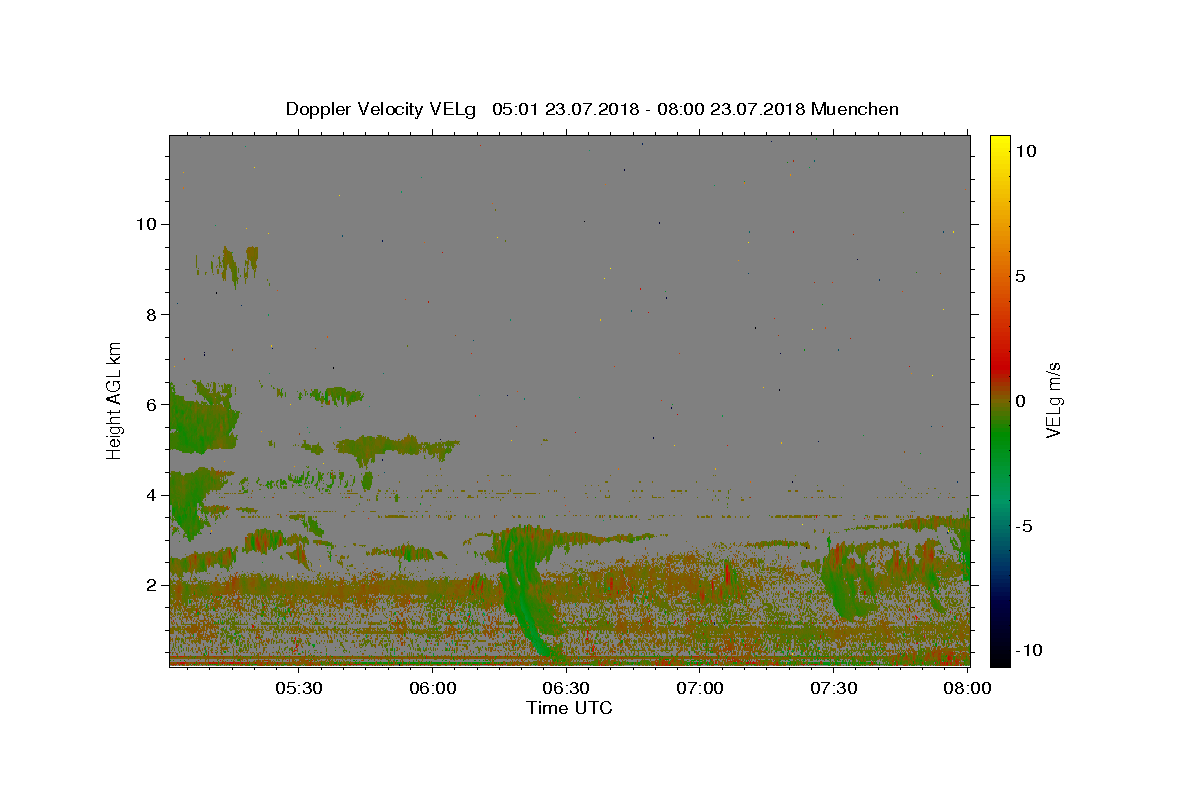Click the 08:00 time axis tick label
The height and width of the screenshot is (800, 1200).
966,688
